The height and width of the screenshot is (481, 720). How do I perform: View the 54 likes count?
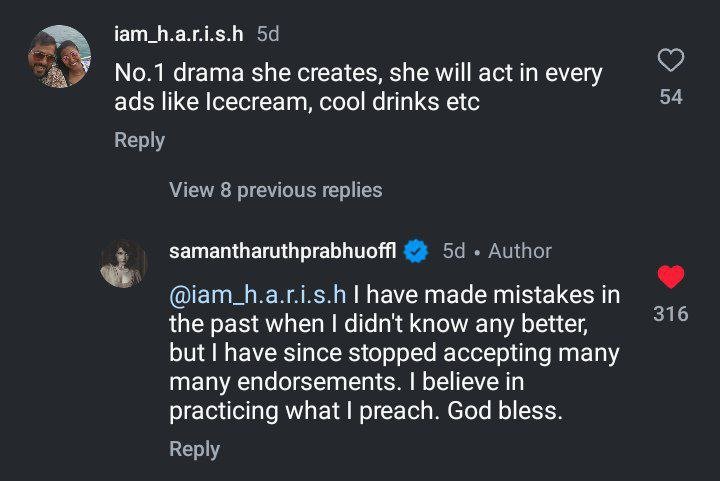671,98
